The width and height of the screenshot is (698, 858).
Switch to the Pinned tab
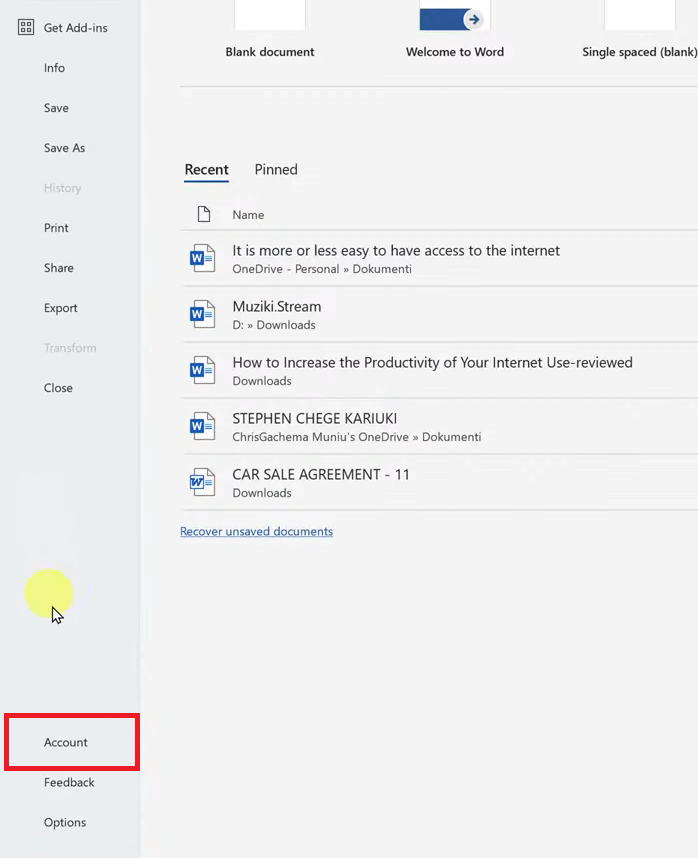276,170
